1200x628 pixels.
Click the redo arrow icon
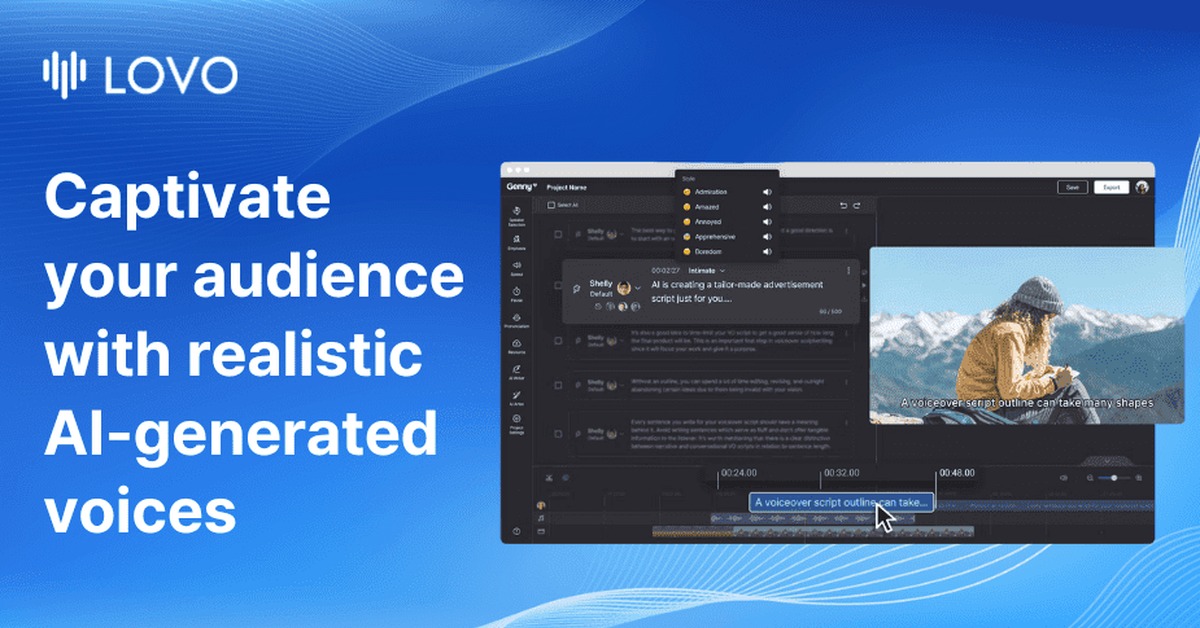(857, 205)
